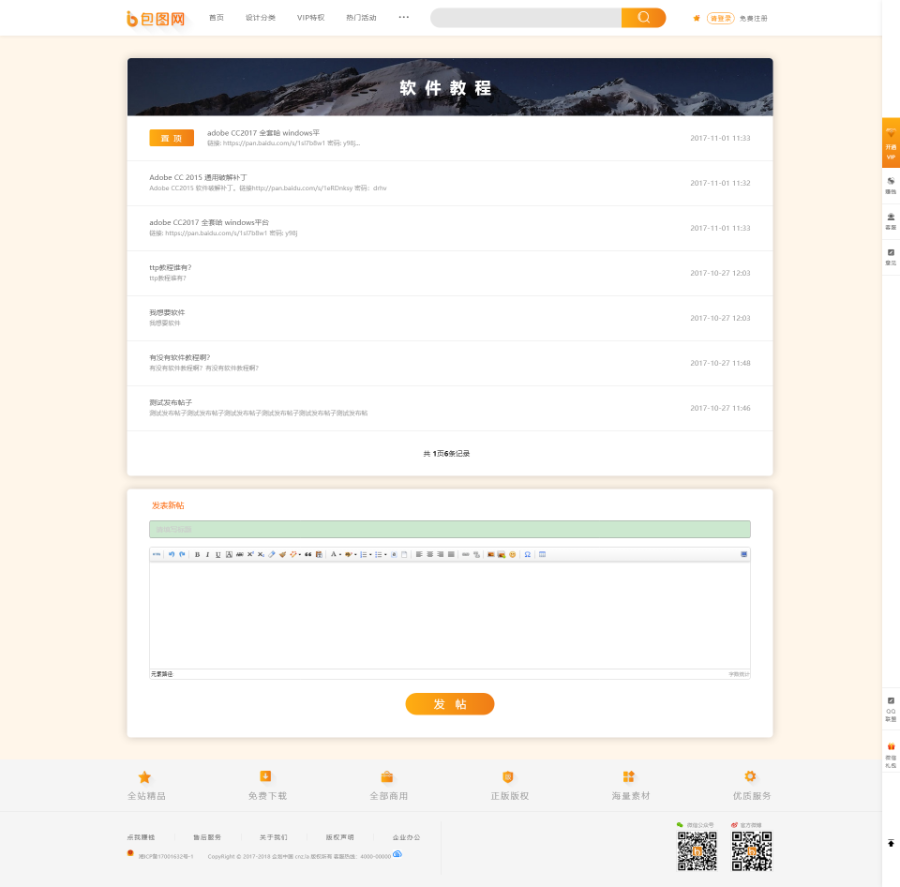Image resolution: width=900 pixels, height=887 pixels.
Task: Align text right in editor
Action: coord(440,555)
